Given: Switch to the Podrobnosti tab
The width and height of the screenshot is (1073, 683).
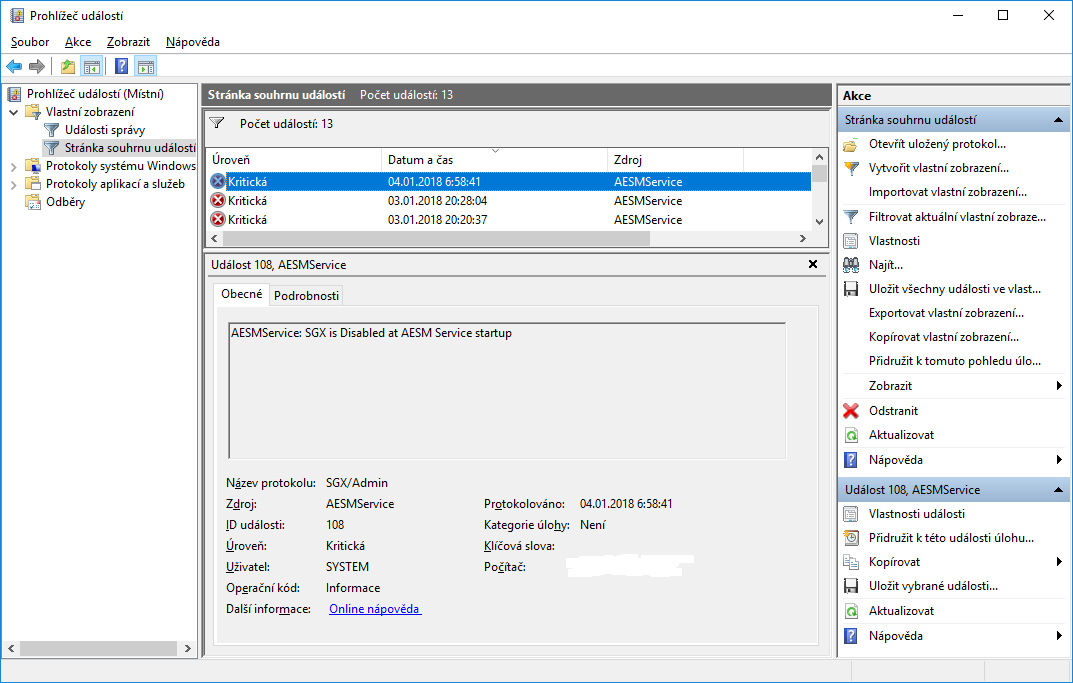Looking at the screenshot, I should (x=307, y=295).
